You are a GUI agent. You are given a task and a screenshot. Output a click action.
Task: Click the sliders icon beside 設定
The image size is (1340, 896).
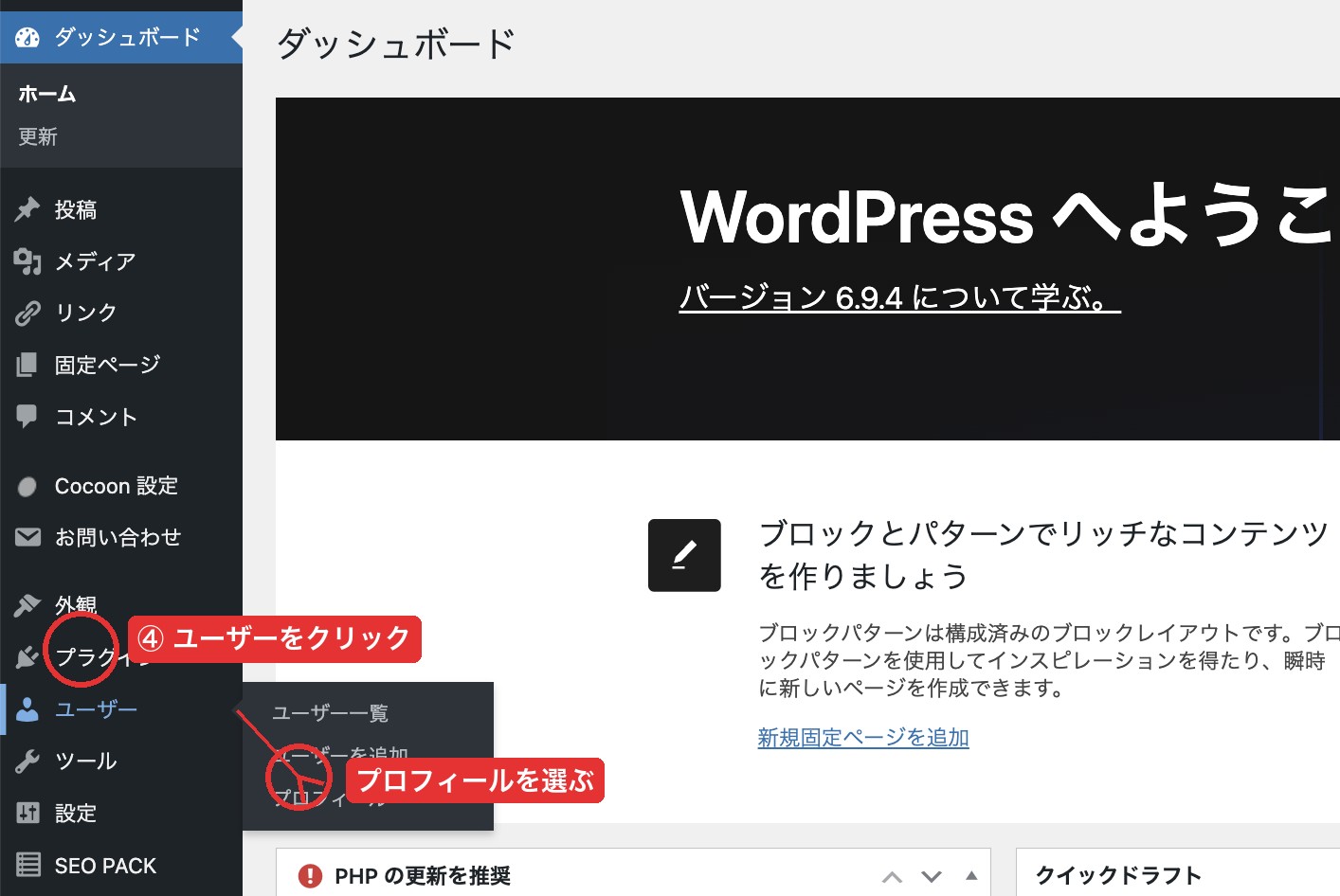(x=27, y=813)
